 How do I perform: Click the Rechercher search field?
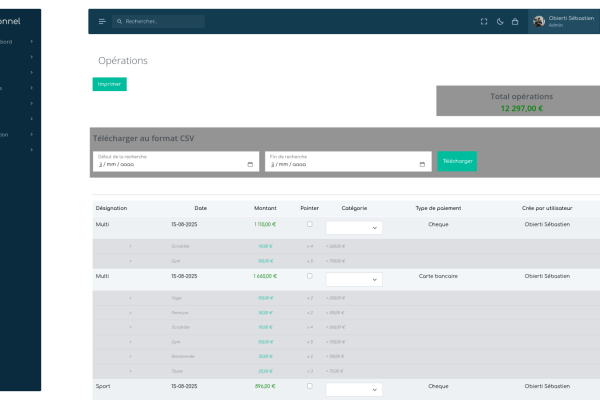point(162,21)
